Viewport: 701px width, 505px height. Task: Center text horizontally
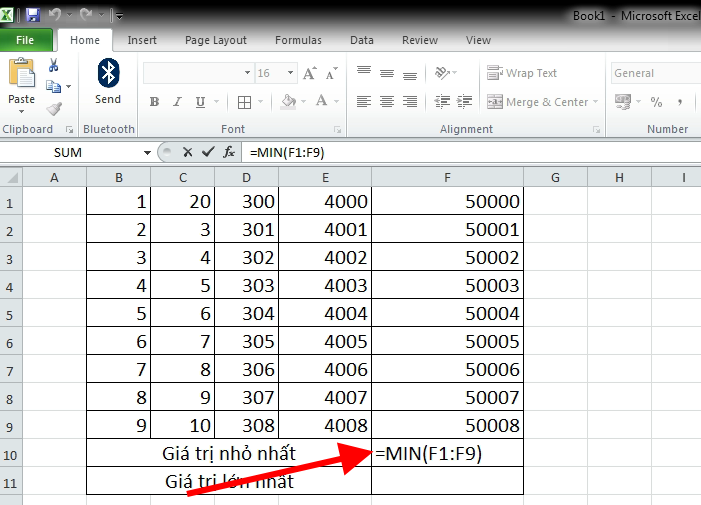click(387, 102)
